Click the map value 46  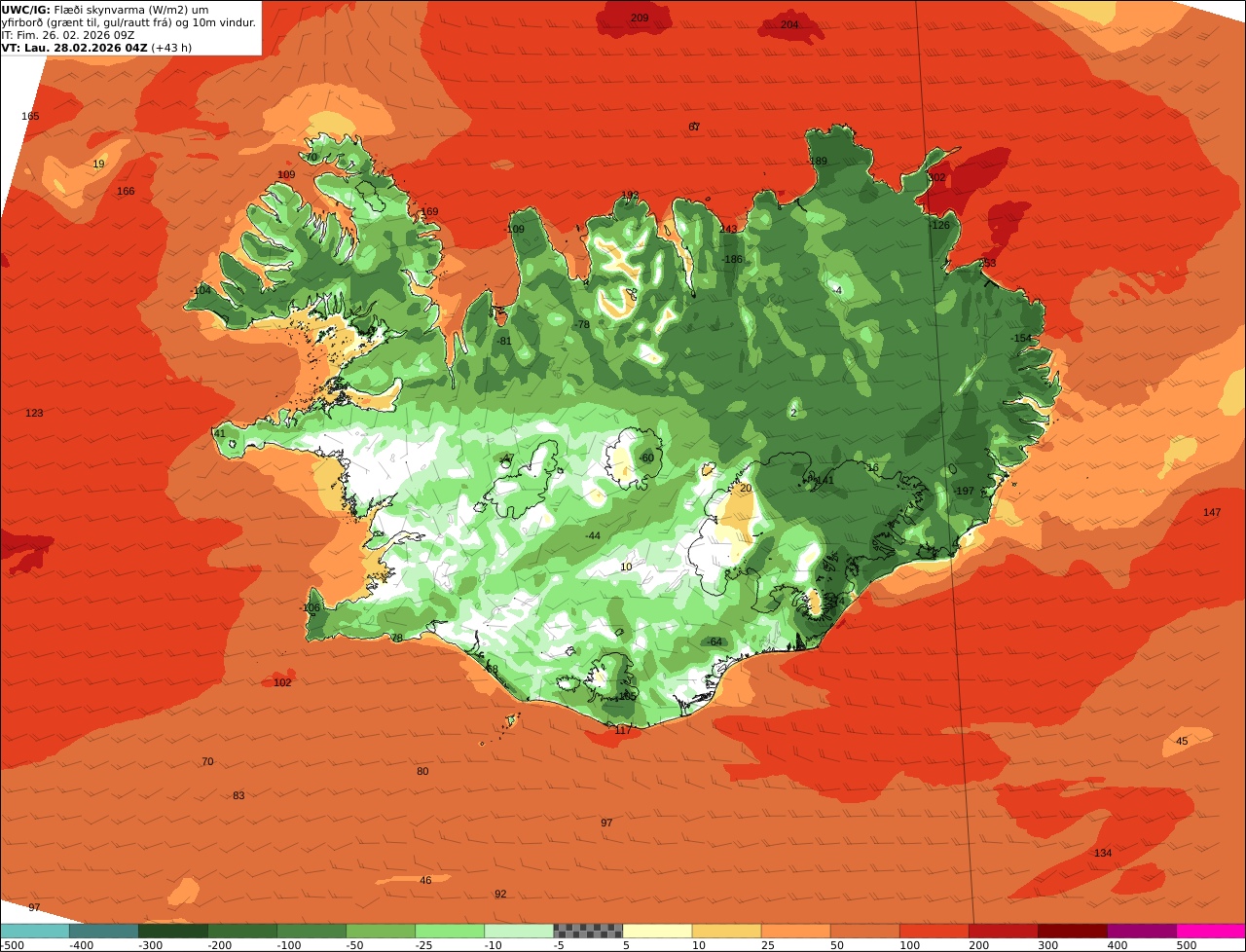(x=425, y=880)
